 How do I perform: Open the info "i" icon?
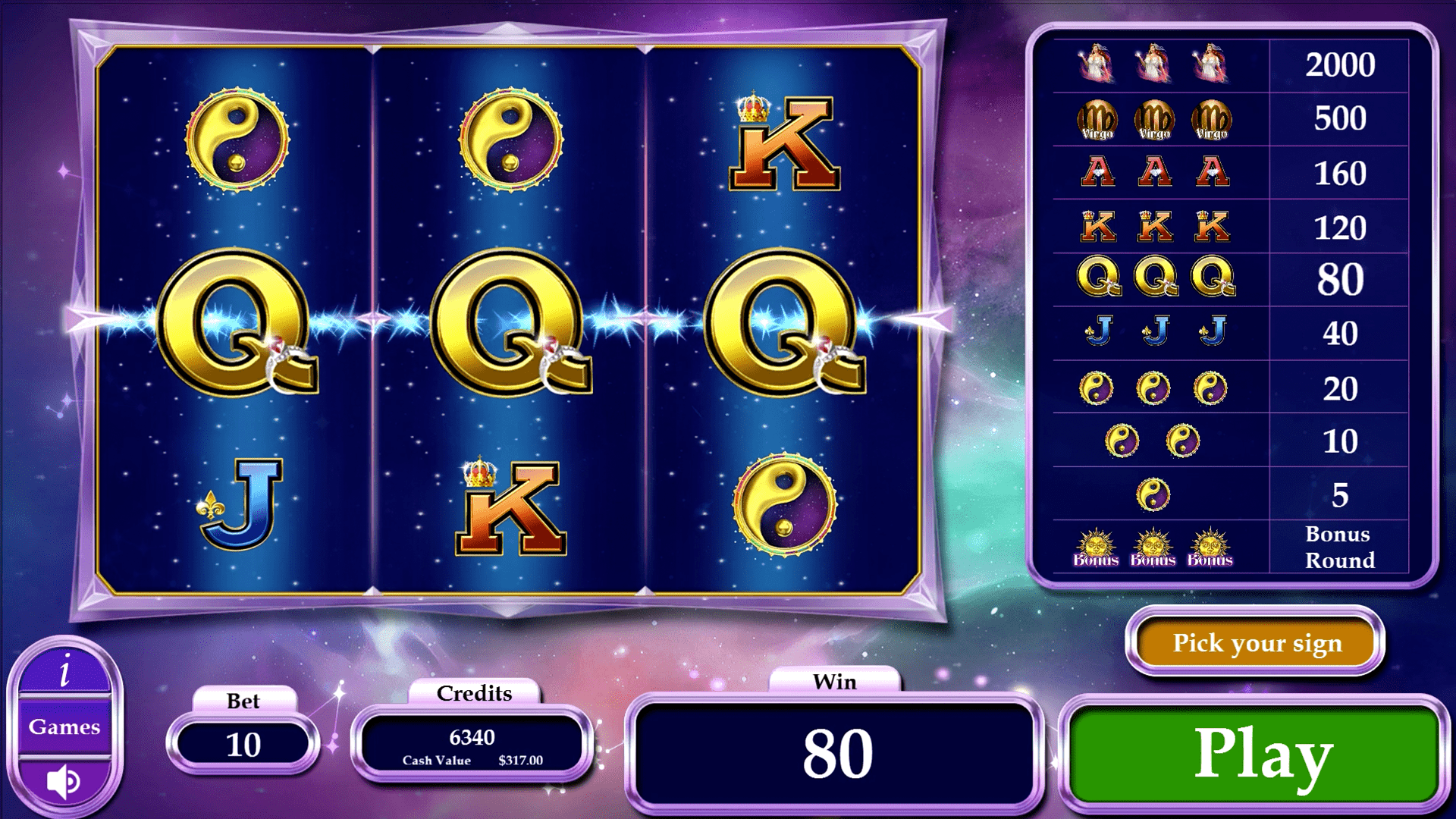click(x=65, y=670)
